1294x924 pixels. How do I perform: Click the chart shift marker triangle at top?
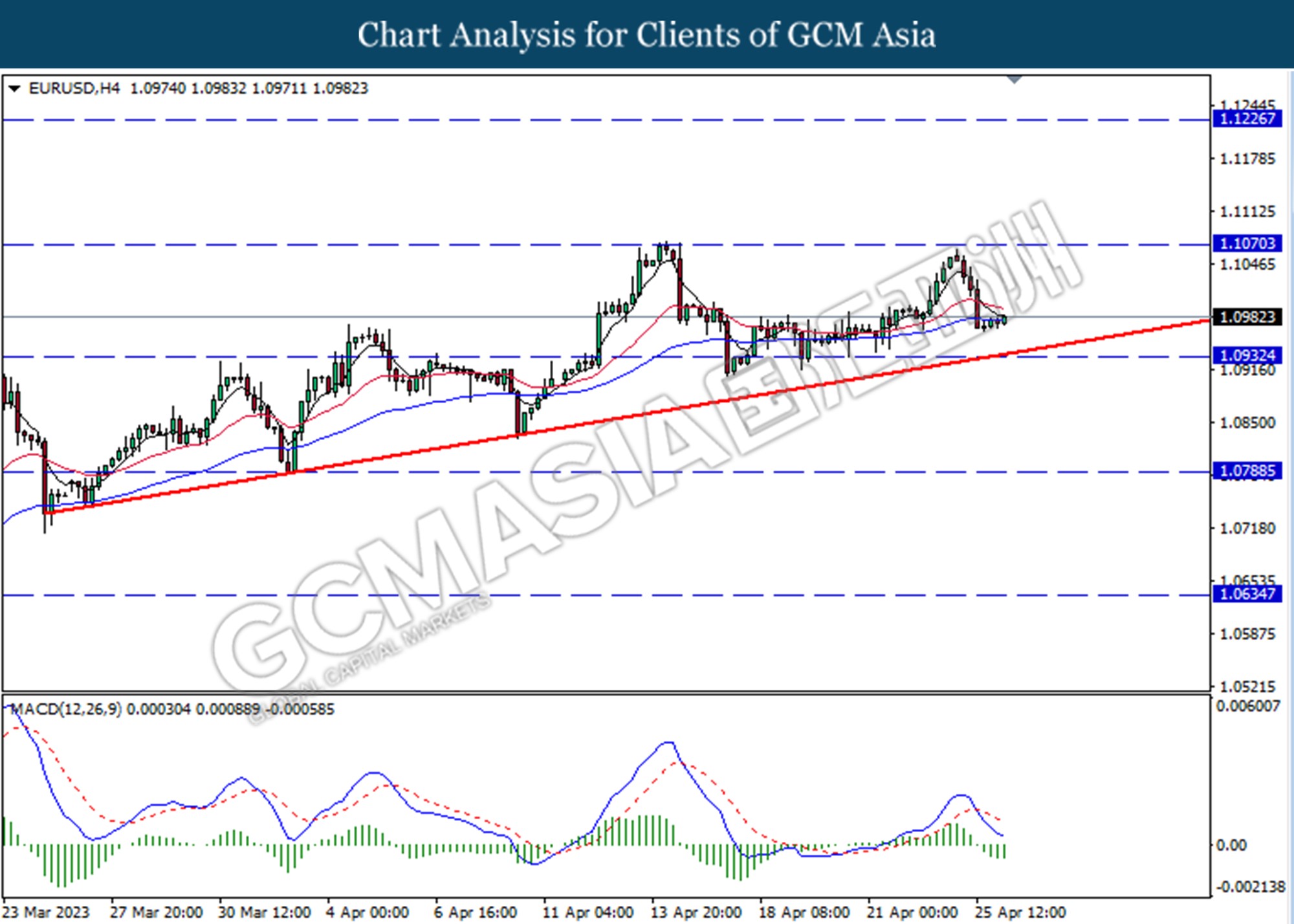[1014, 80]
